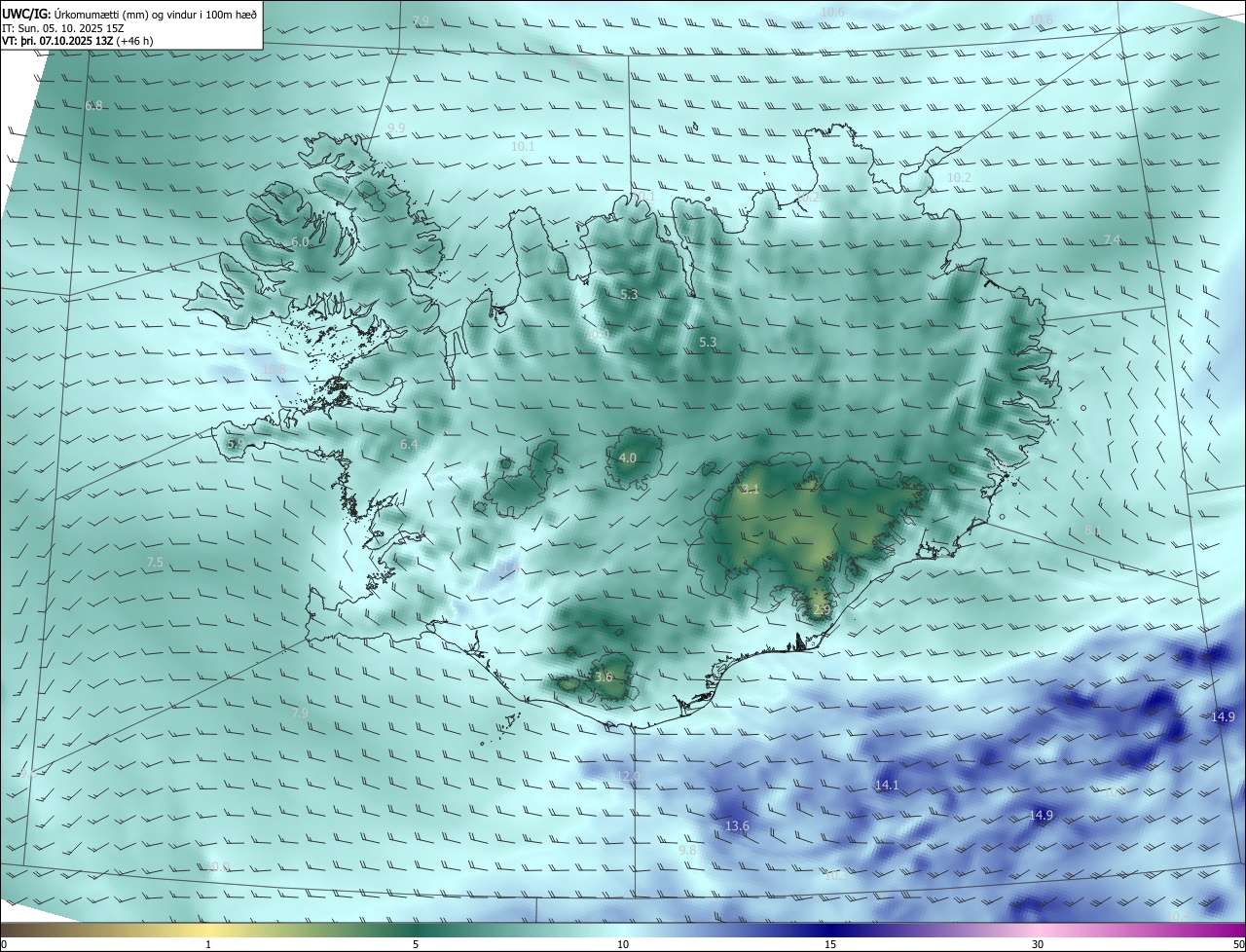Screen dimensions: 1246x952
Task: Click the 9.9 value label on the map
Action: pos(396,128)
